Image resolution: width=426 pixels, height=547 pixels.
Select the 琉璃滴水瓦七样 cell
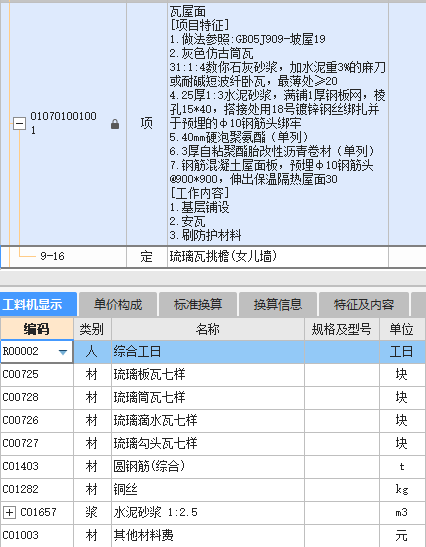coord(208,421)
